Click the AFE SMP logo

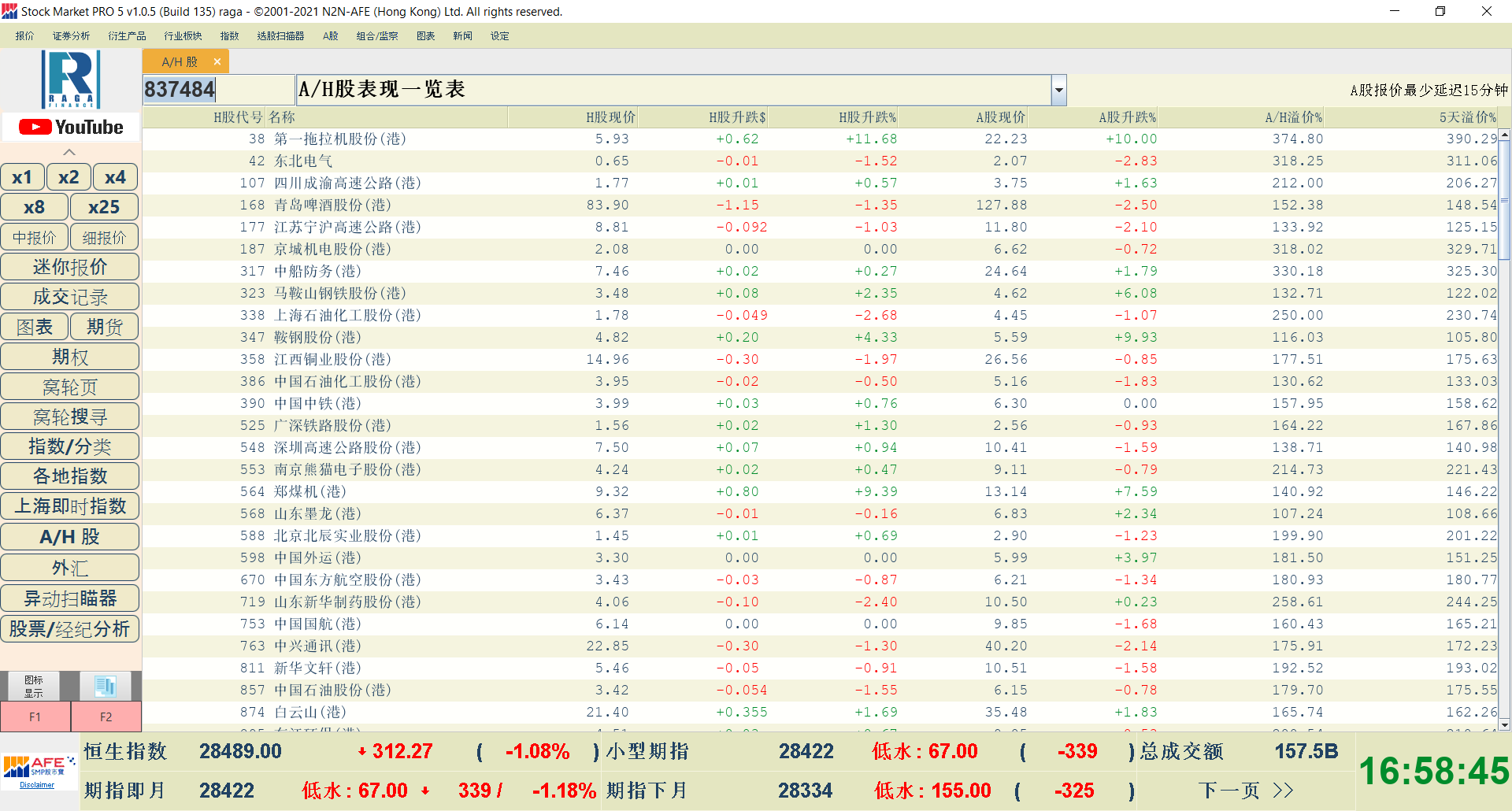[x=39, y=765]
